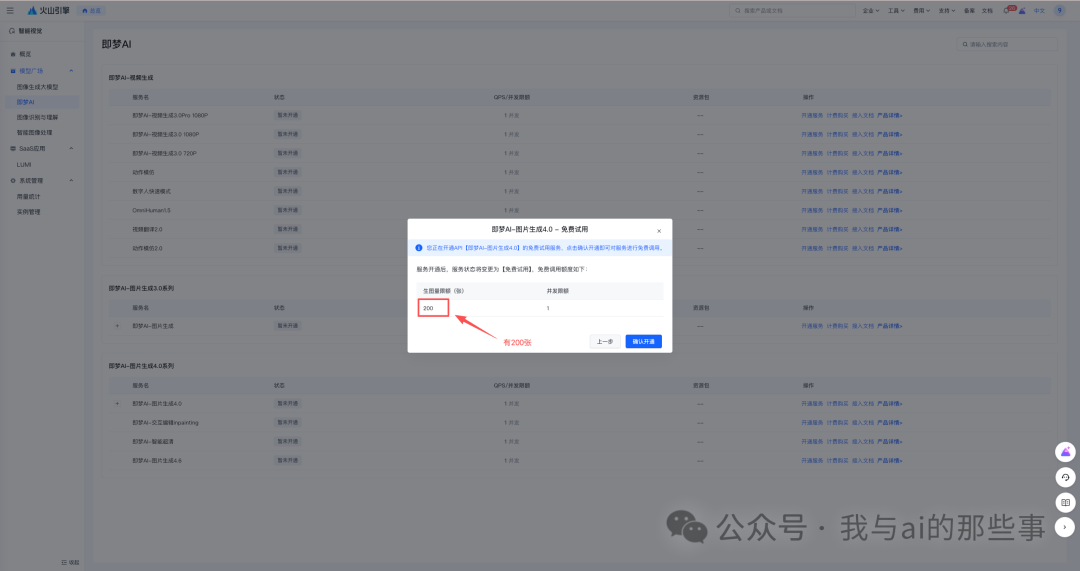Click the 200 quota value in dialog
The image size is (1080, 571).
coord(428,308)
